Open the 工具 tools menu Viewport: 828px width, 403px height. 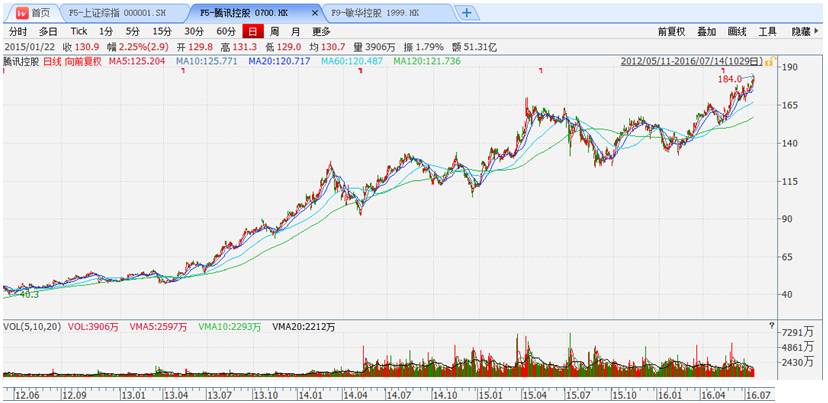(767, 32)
